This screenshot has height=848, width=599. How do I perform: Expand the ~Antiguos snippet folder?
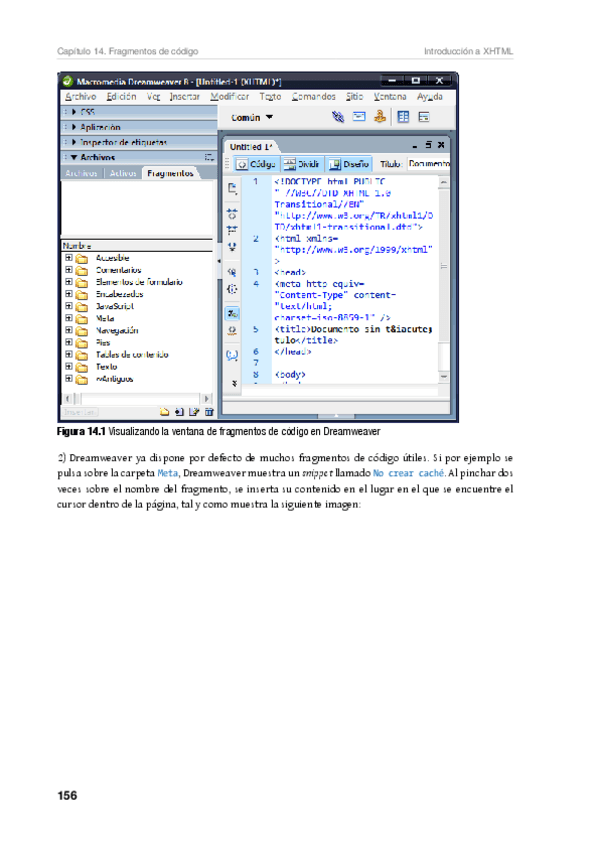tap(69, 378)
